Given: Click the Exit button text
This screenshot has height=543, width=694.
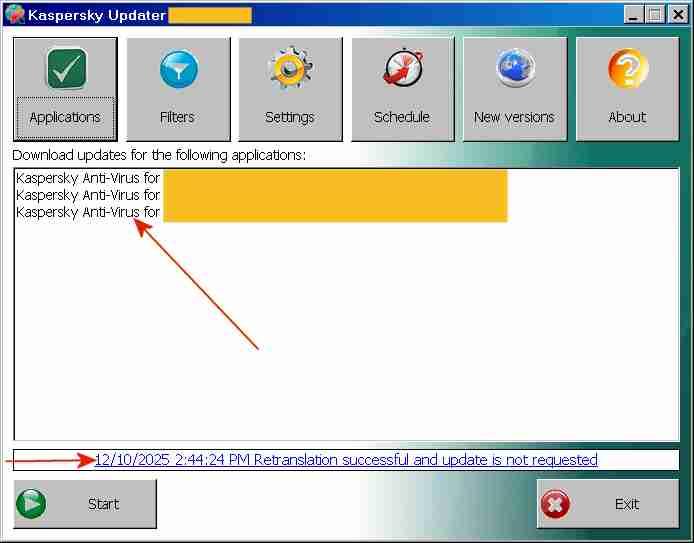Looking at the screenshot, I should [x=627, y=504].
